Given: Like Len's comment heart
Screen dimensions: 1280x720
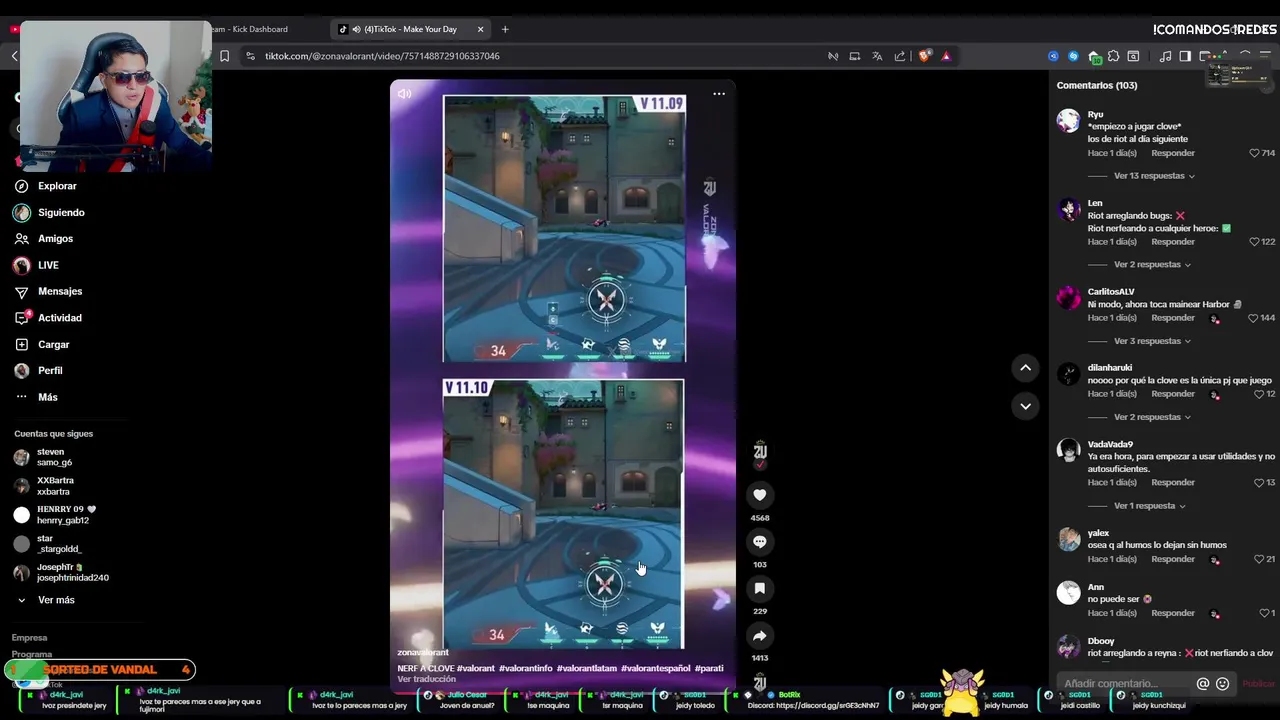Looking at the screenshot, I should 1254,242.
